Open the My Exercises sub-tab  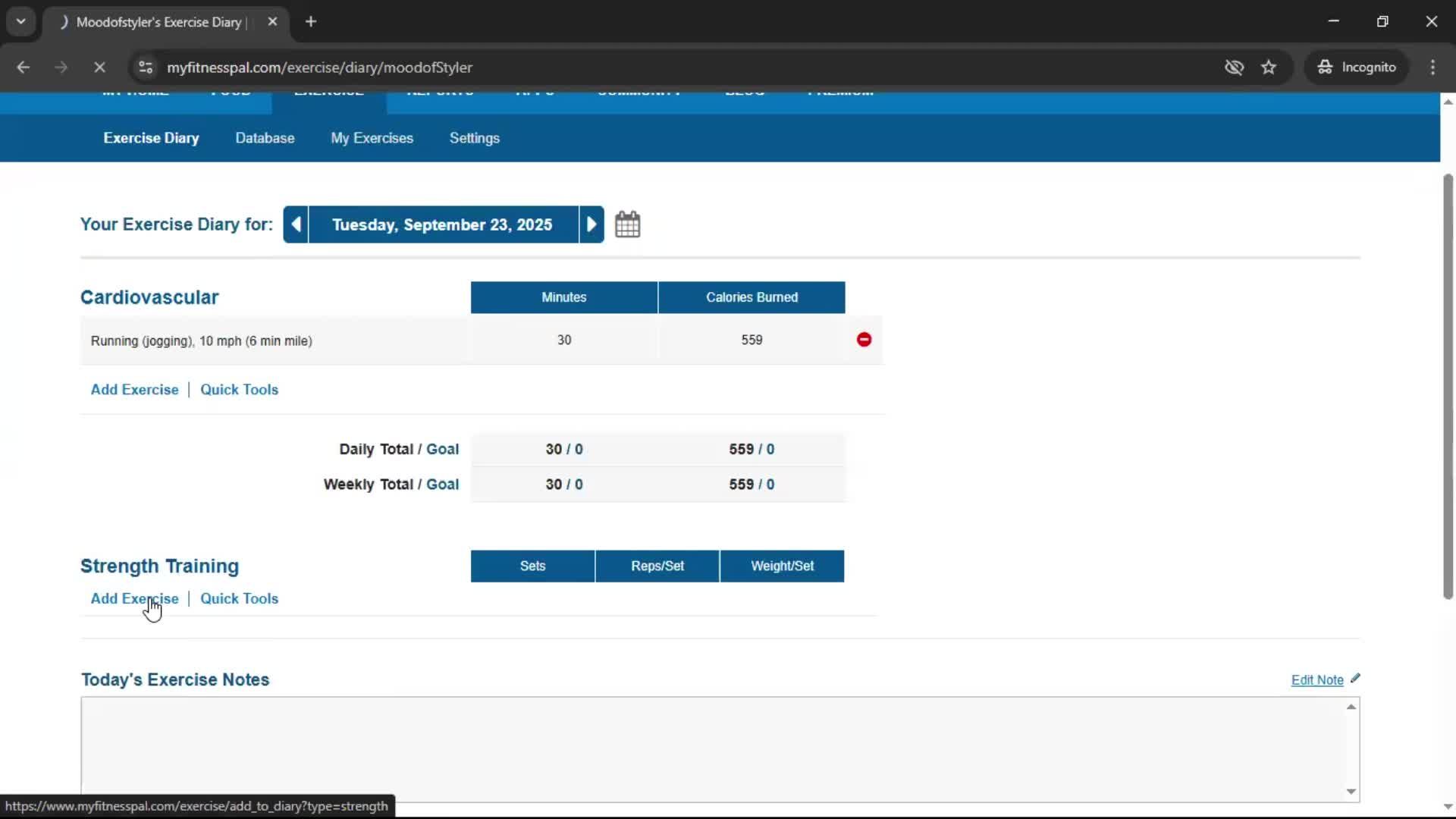pos(372,138)
